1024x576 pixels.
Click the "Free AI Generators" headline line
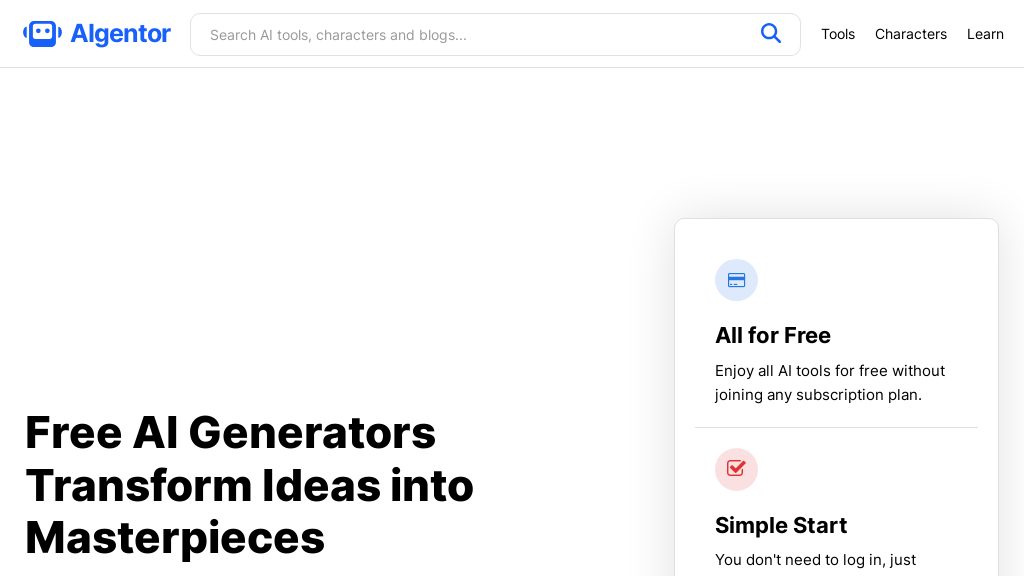pos(230,433)
